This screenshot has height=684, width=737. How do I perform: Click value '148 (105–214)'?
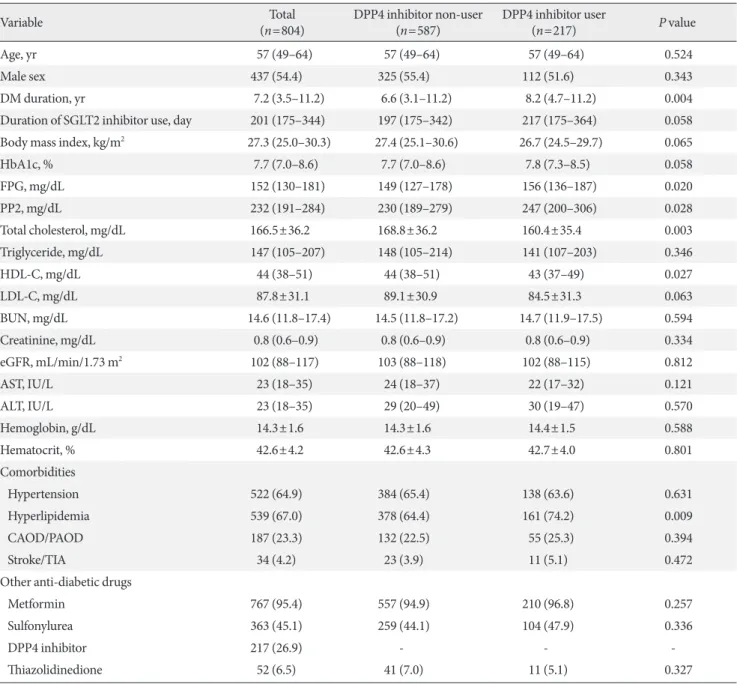point(415,252)
